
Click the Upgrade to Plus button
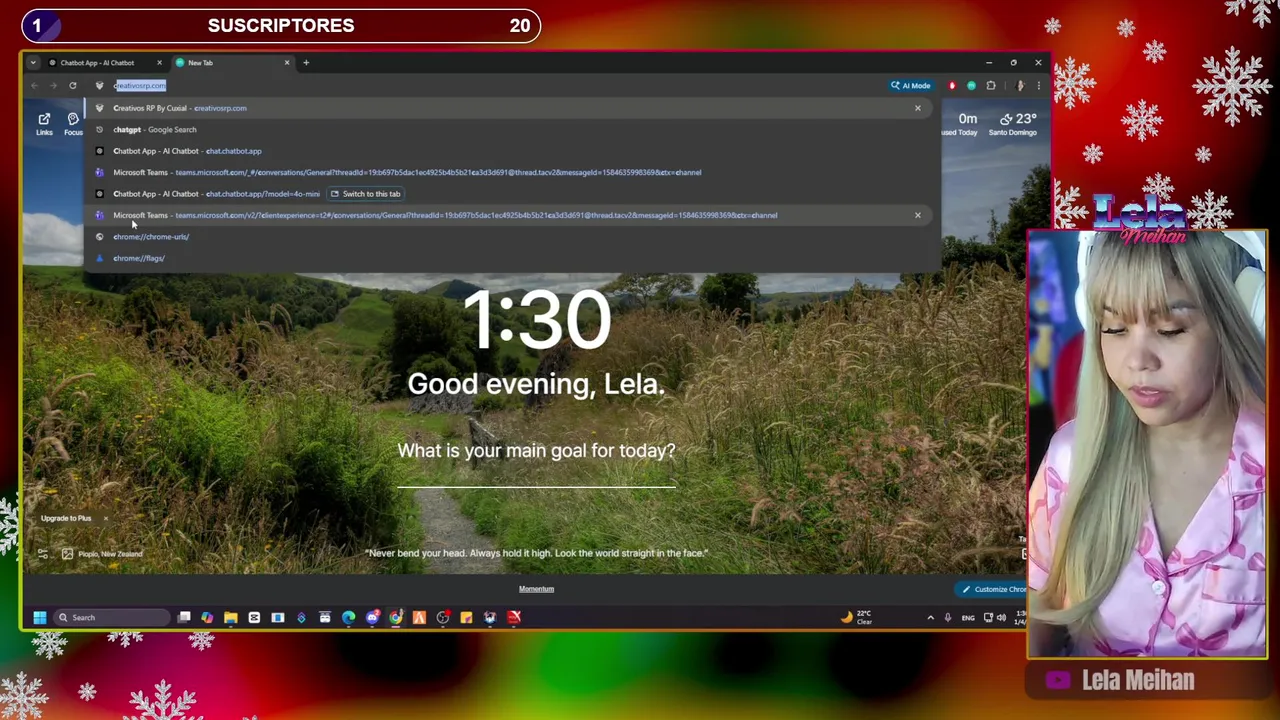click(66, 518)
